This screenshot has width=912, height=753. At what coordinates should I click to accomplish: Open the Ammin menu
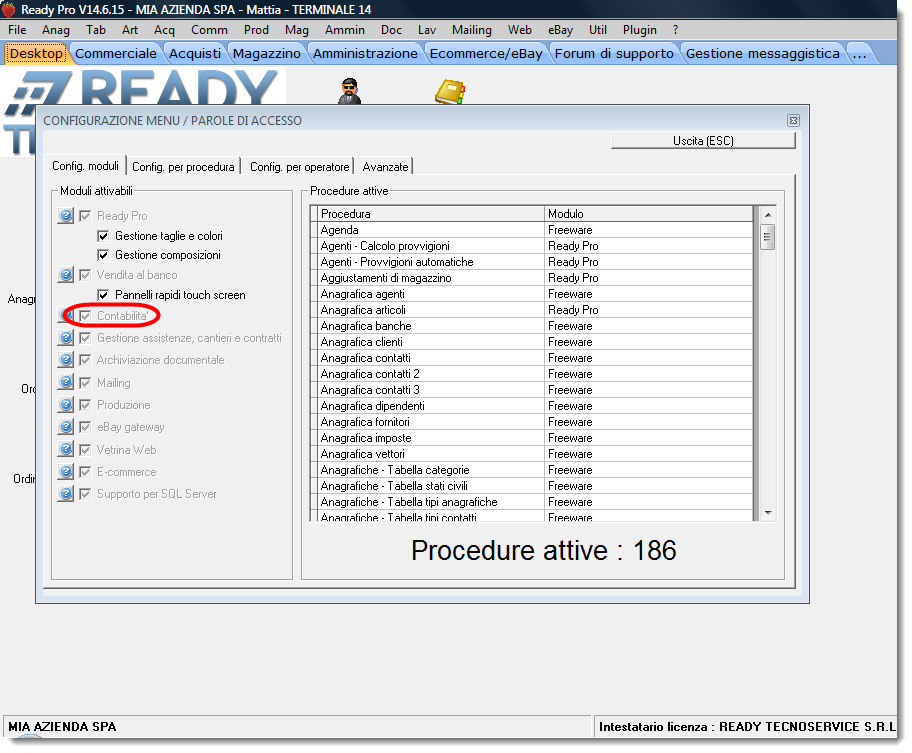[x=345, y=30]
